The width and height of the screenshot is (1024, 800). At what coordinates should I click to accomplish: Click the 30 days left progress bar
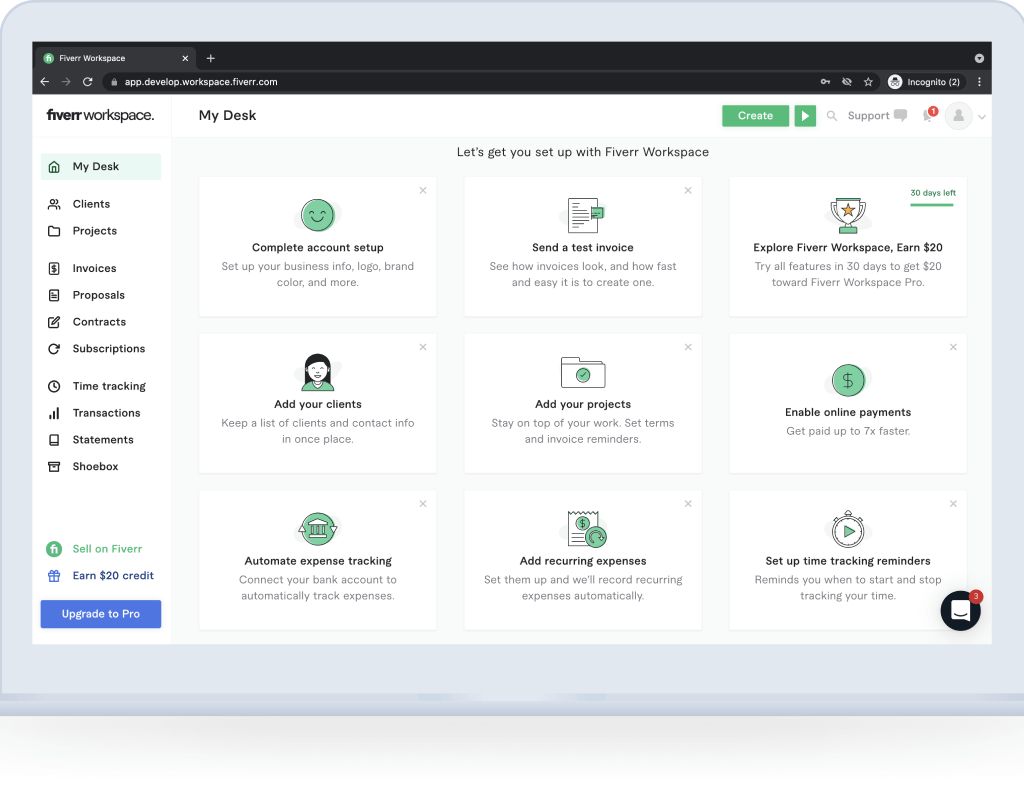(932, 205)
